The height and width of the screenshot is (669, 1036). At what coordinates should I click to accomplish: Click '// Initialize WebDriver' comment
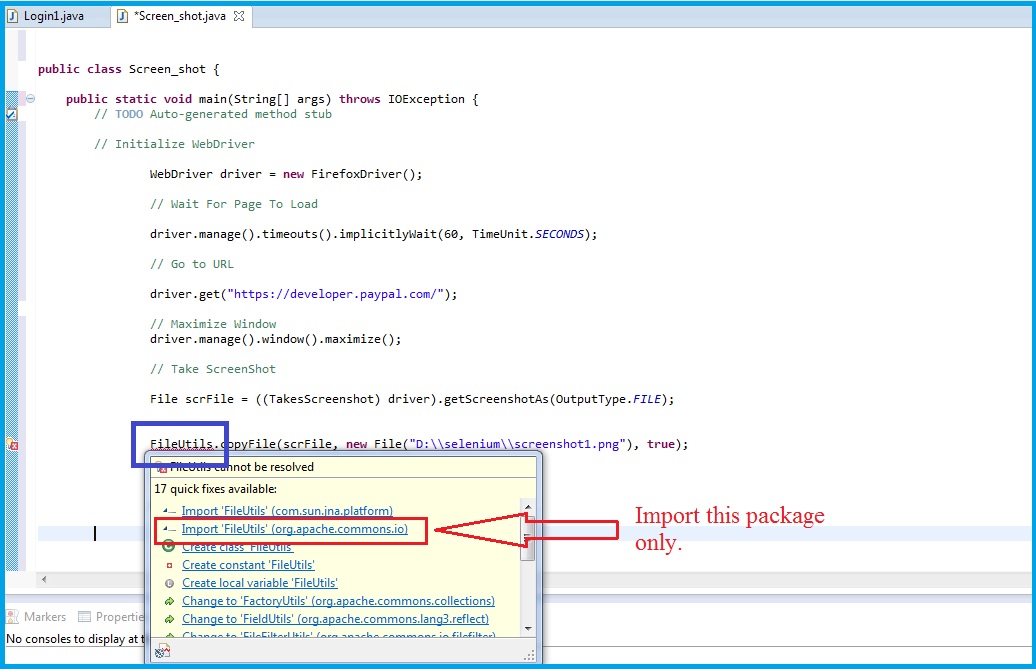174,143
